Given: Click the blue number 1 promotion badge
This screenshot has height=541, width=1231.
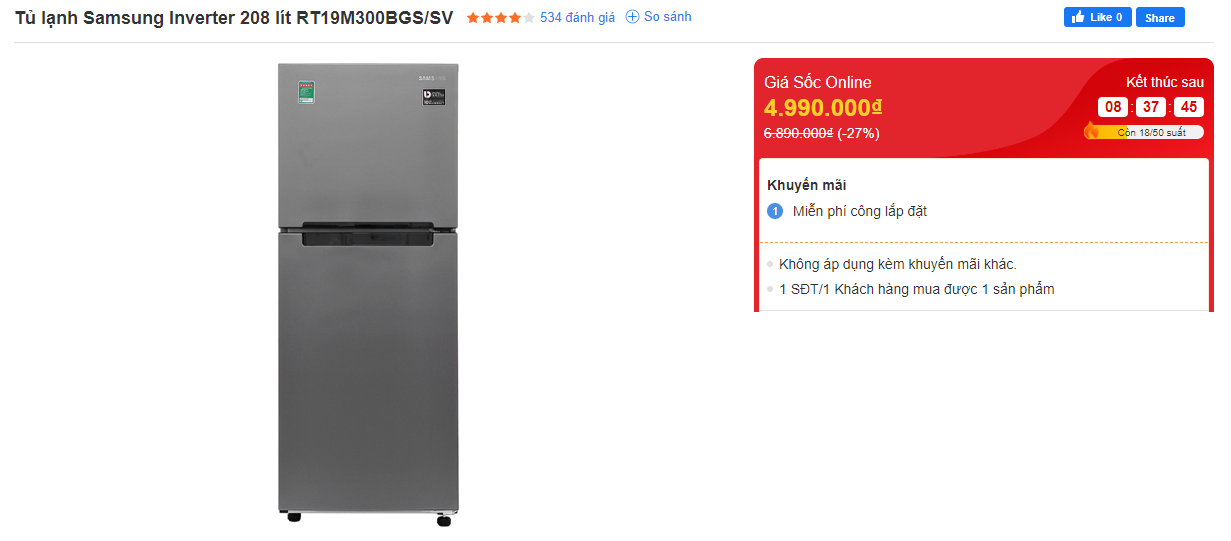Looking at the screenshot, I should pos(774,211).
